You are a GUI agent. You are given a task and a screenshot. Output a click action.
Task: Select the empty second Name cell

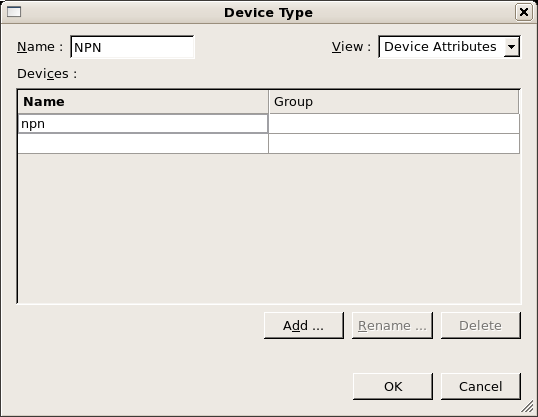coord(143,143)
